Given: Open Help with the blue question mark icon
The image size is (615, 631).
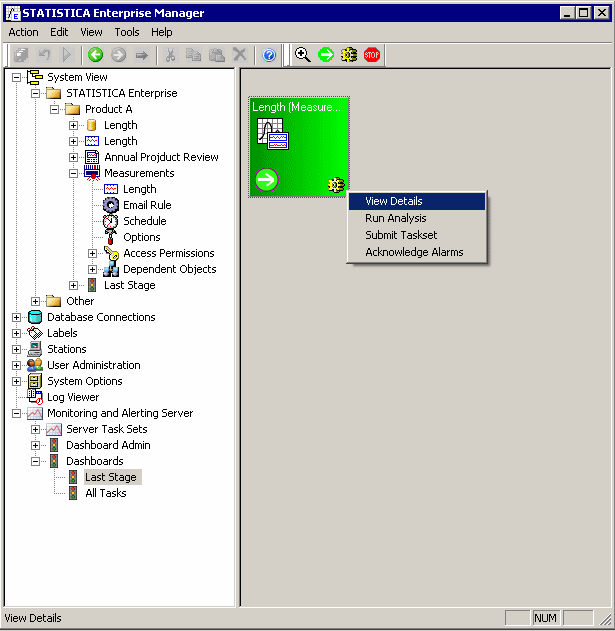Looking at the screenshot, I should (269, 55).
